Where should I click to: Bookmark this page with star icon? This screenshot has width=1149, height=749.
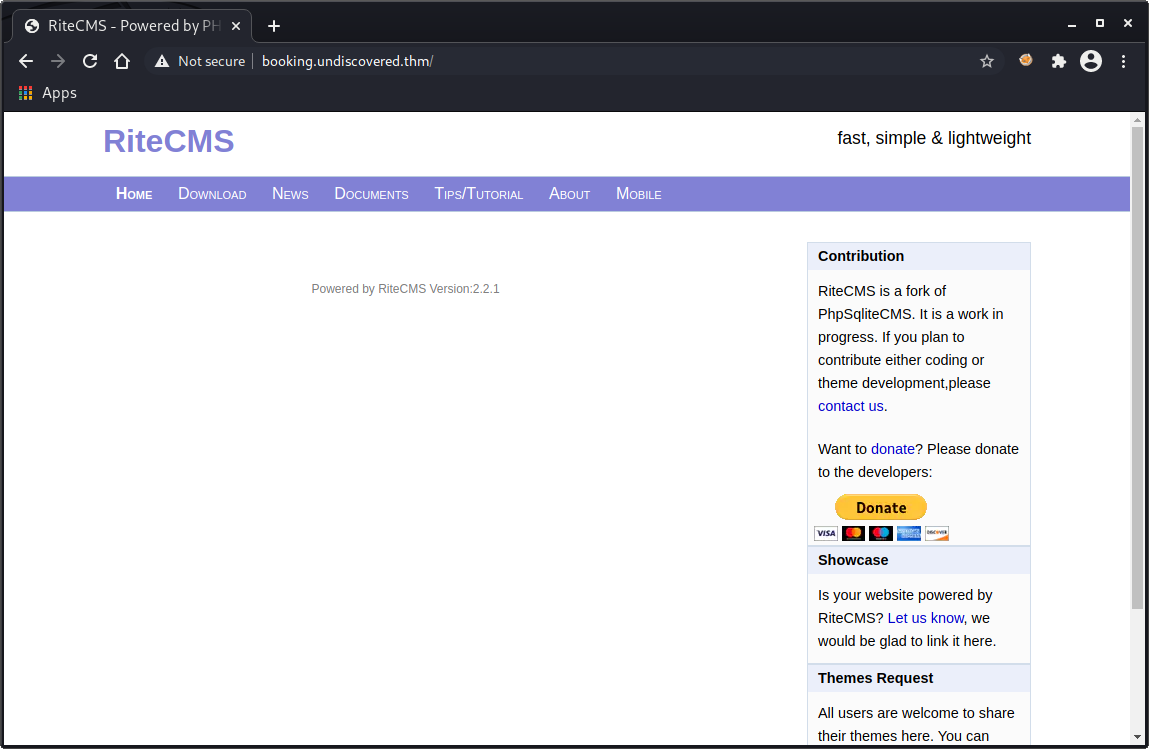(x=987, y=61)
